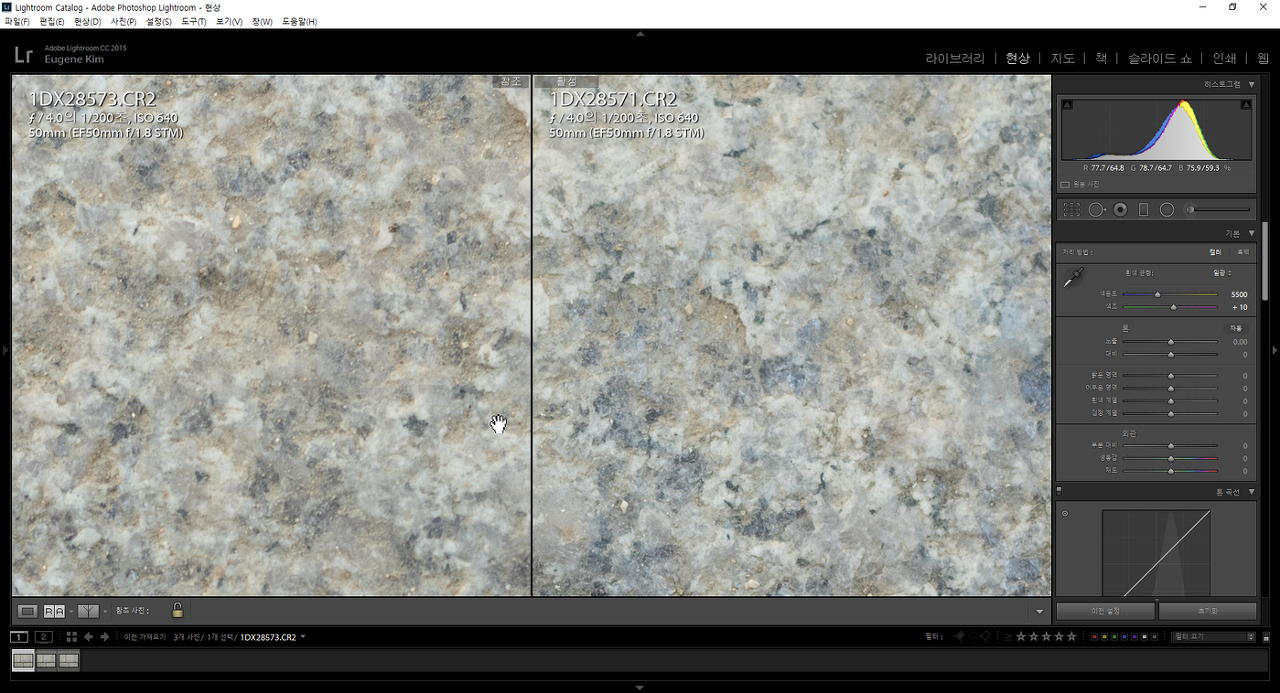
Task: Select the spot removal tool
Action: 1097,210
